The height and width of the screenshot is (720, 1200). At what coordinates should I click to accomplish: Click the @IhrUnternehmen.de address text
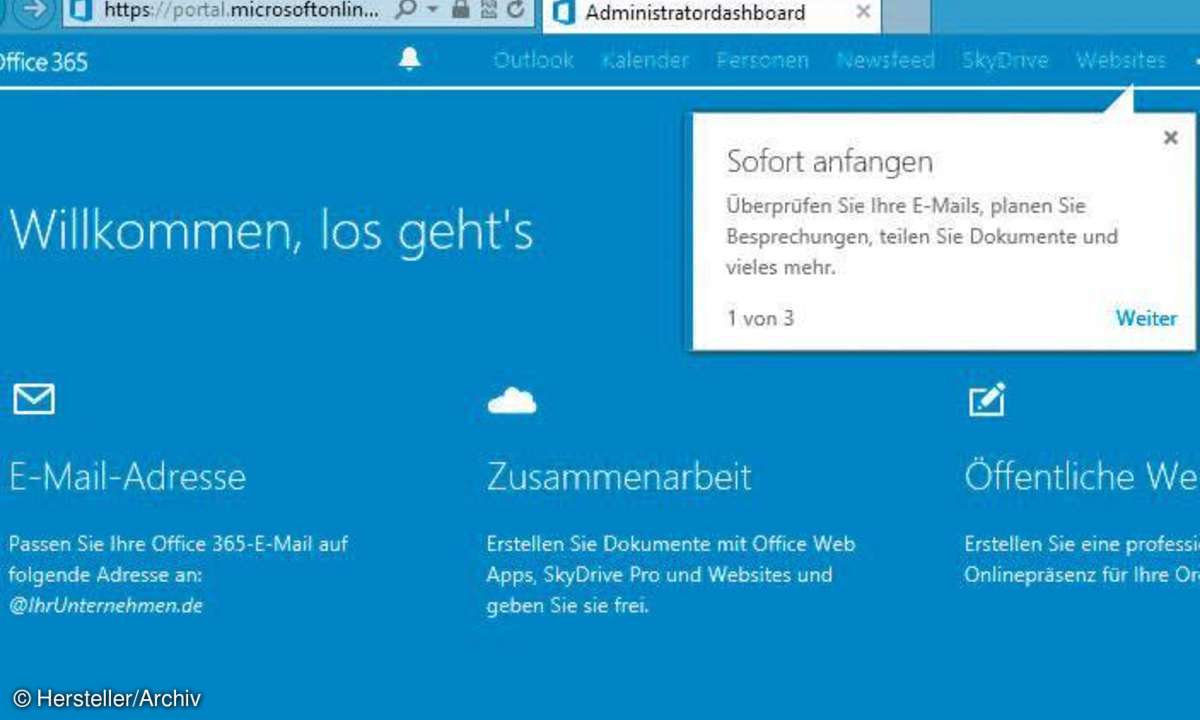pyautogui.click(x=106, y=605)
